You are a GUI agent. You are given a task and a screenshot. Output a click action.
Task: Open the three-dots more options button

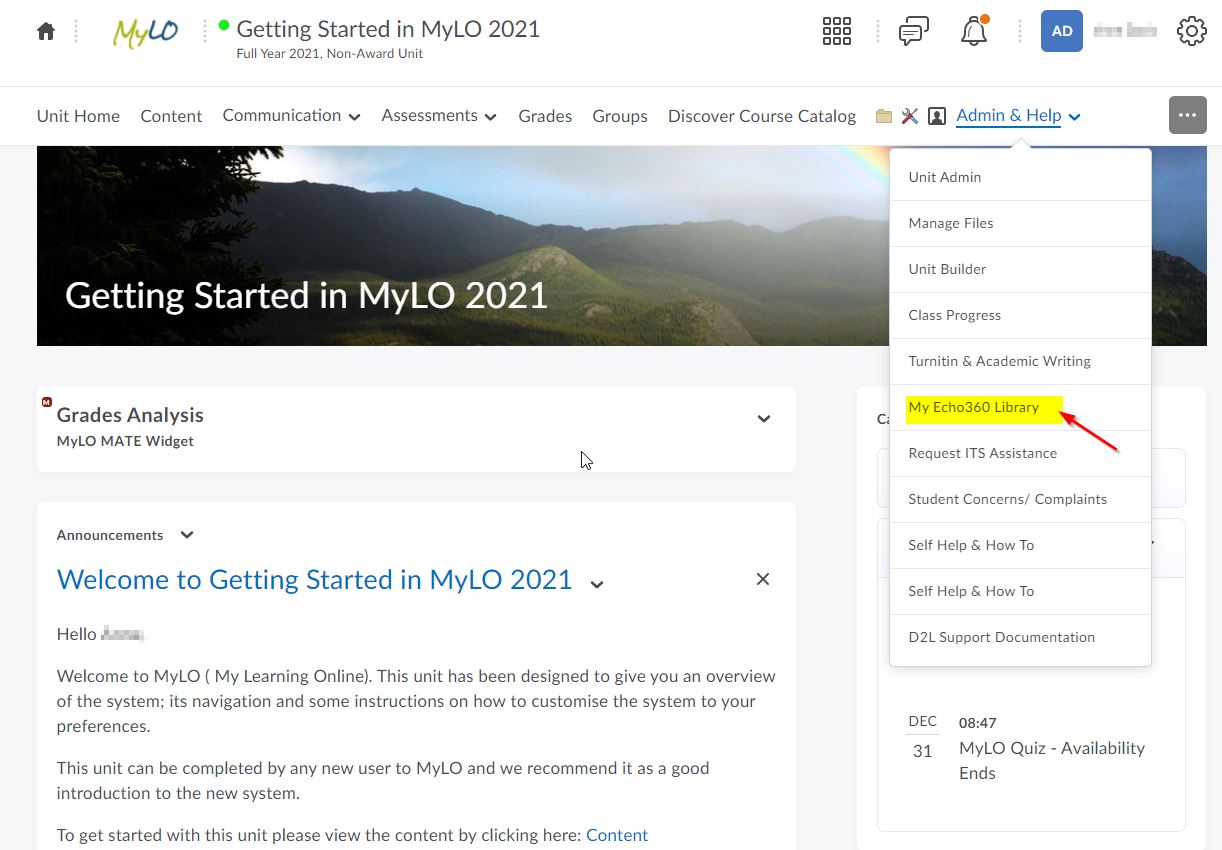coord(1187,115)
